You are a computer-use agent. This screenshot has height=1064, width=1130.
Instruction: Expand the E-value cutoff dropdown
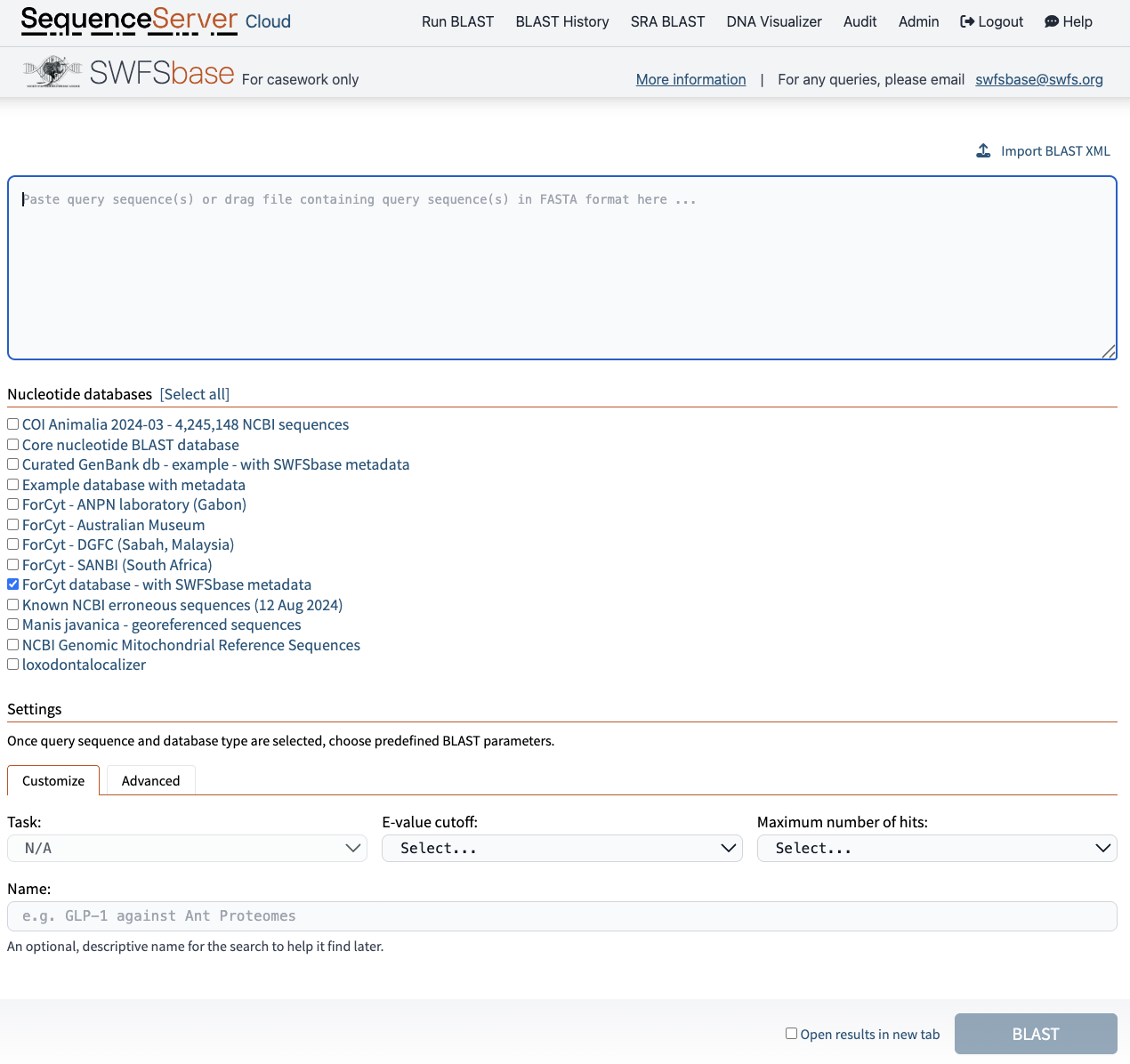tap(561, 849)
